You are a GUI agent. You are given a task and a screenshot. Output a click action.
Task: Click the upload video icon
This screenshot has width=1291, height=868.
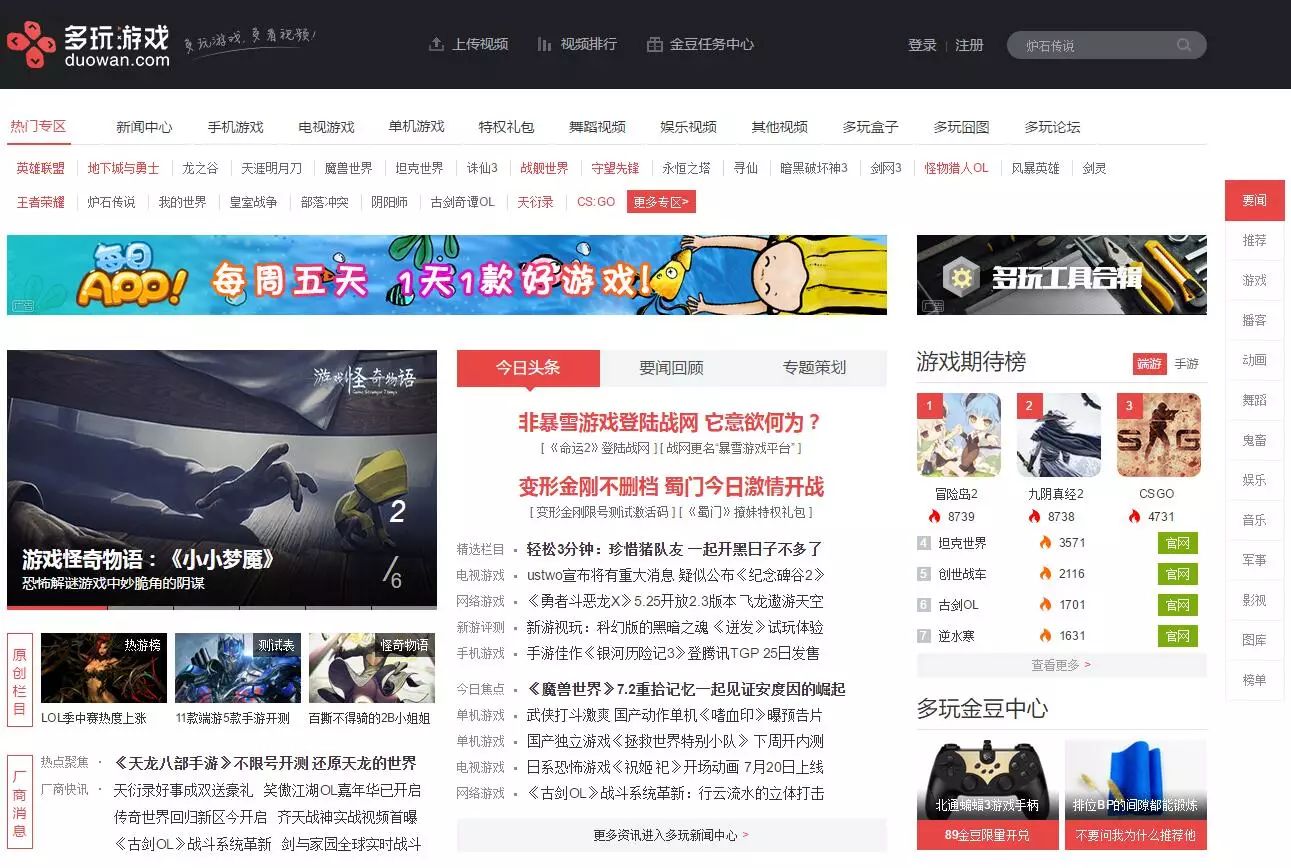point(436,44)
